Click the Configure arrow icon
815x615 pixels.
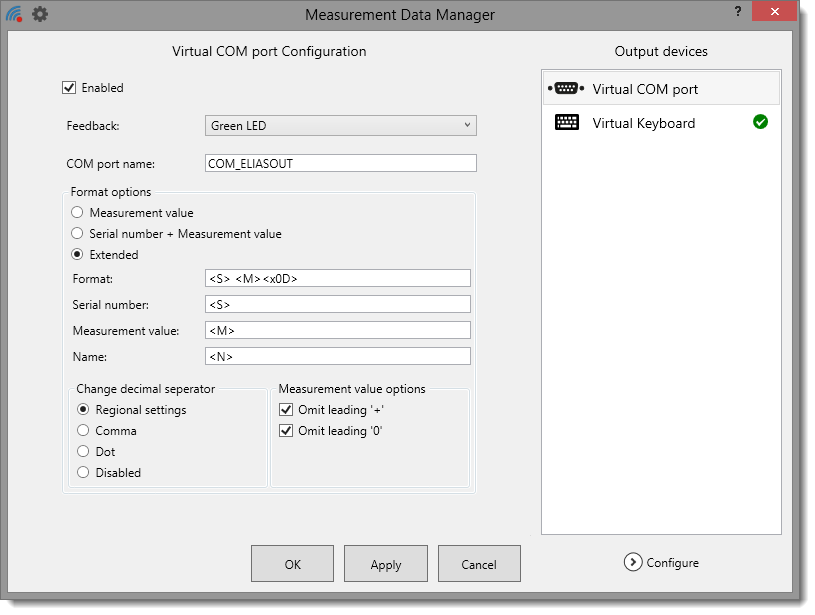[x=632, y=562]
